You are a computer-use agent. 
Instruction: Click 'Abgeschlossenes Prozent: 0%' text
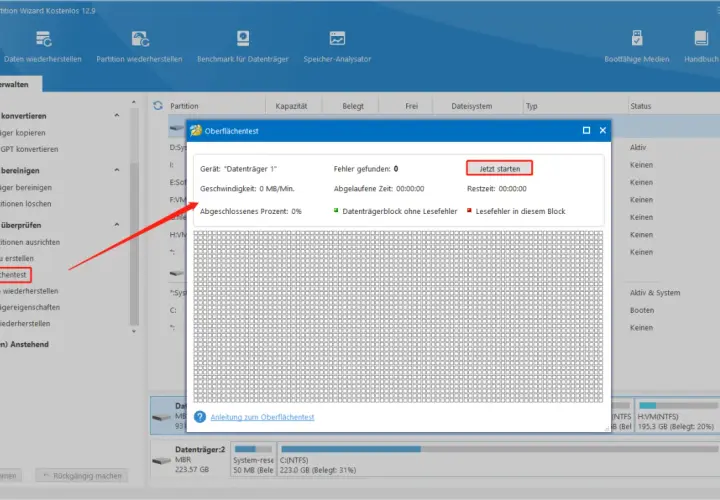(x=251, y=211)
